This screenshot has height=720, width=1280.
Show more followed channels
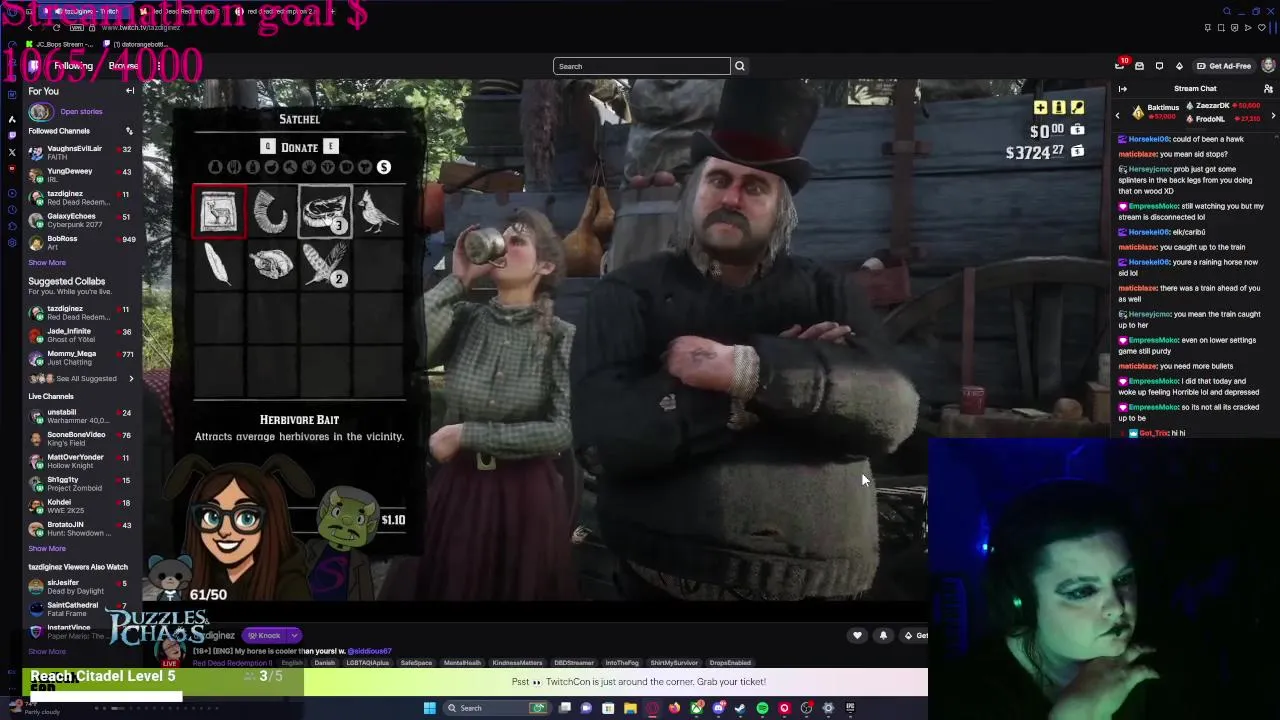click(47, 263)
